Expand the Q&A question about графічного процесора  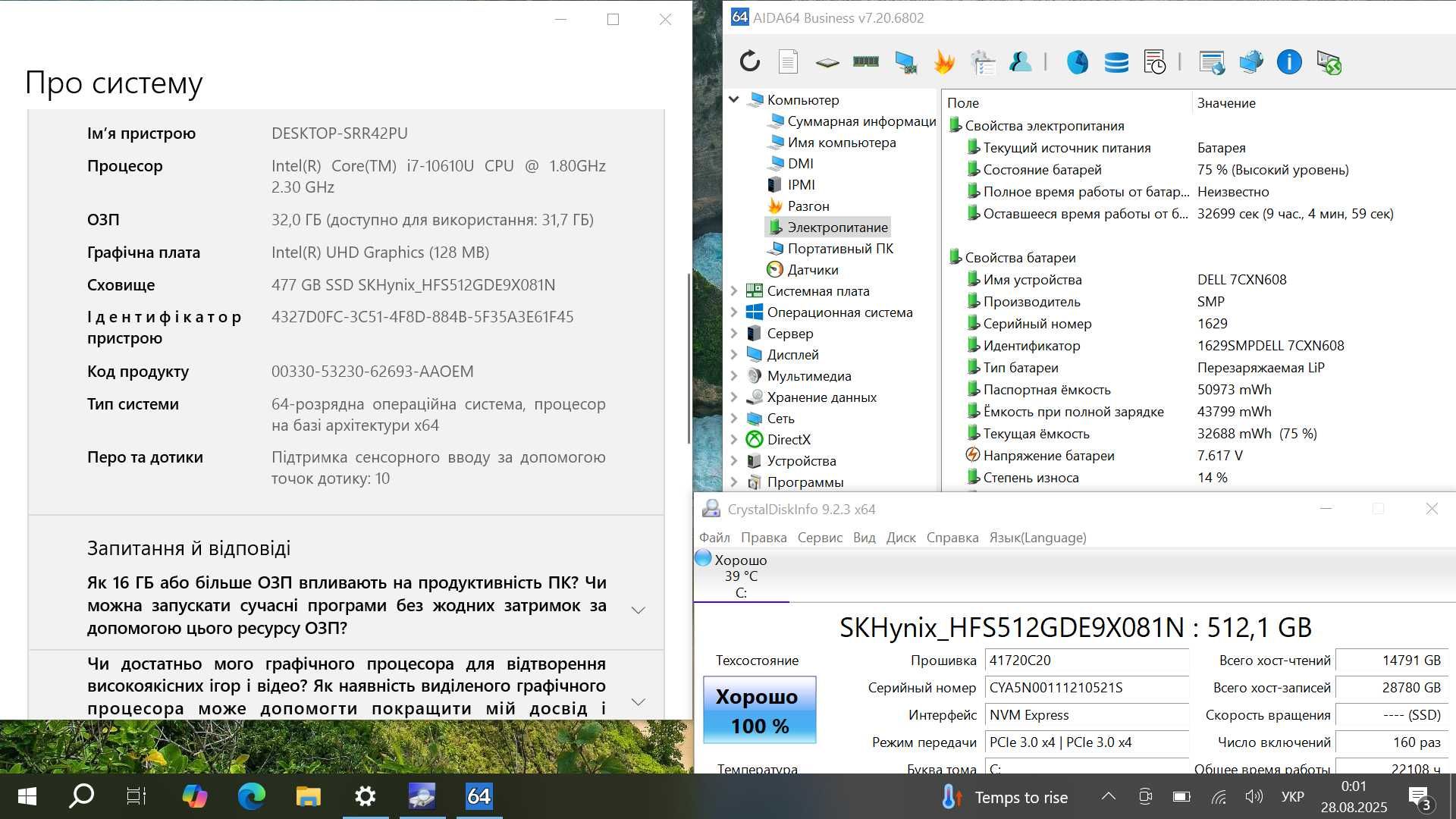click(638, 701)
